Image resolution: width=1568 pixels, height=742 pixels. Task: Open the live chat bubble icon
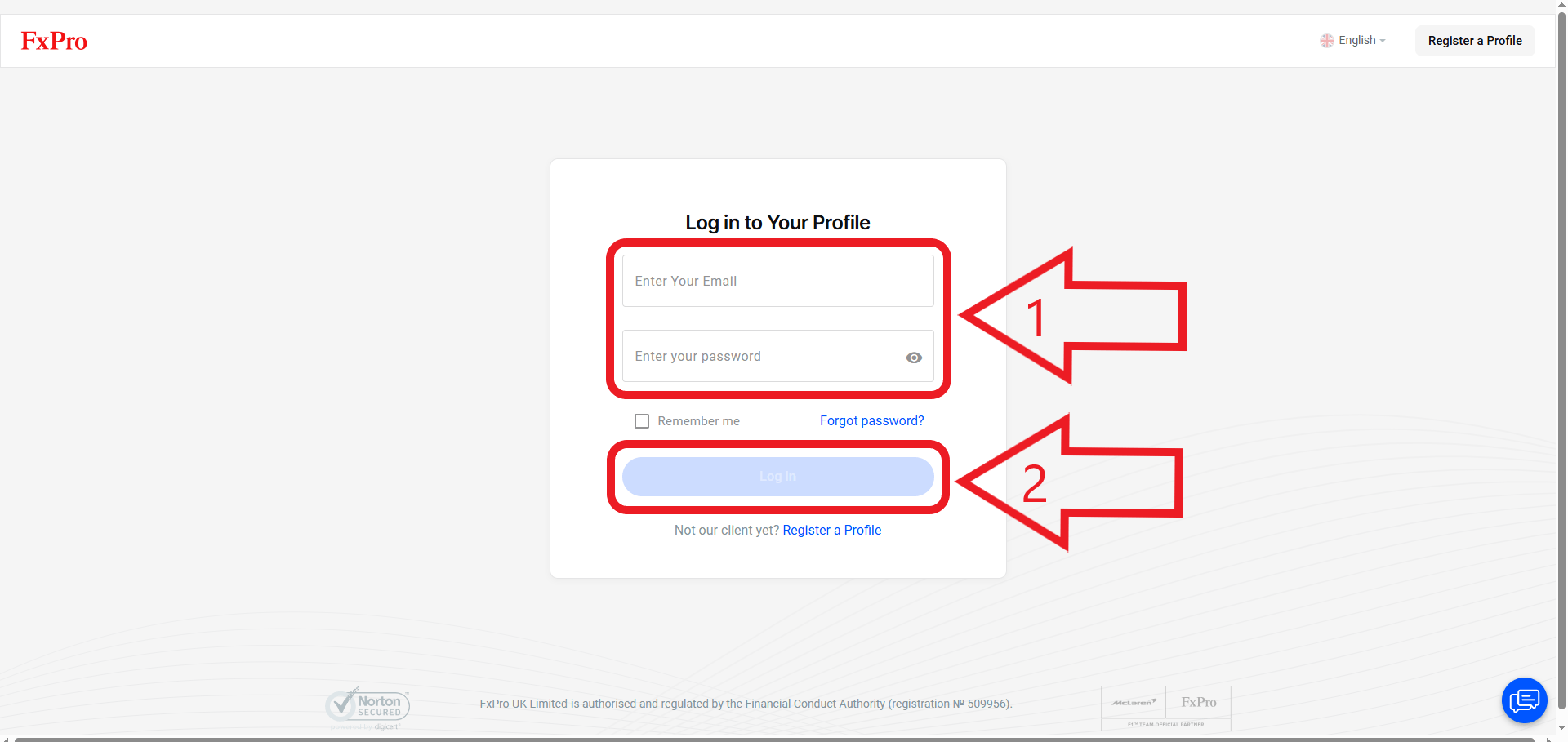[1524, 700]
